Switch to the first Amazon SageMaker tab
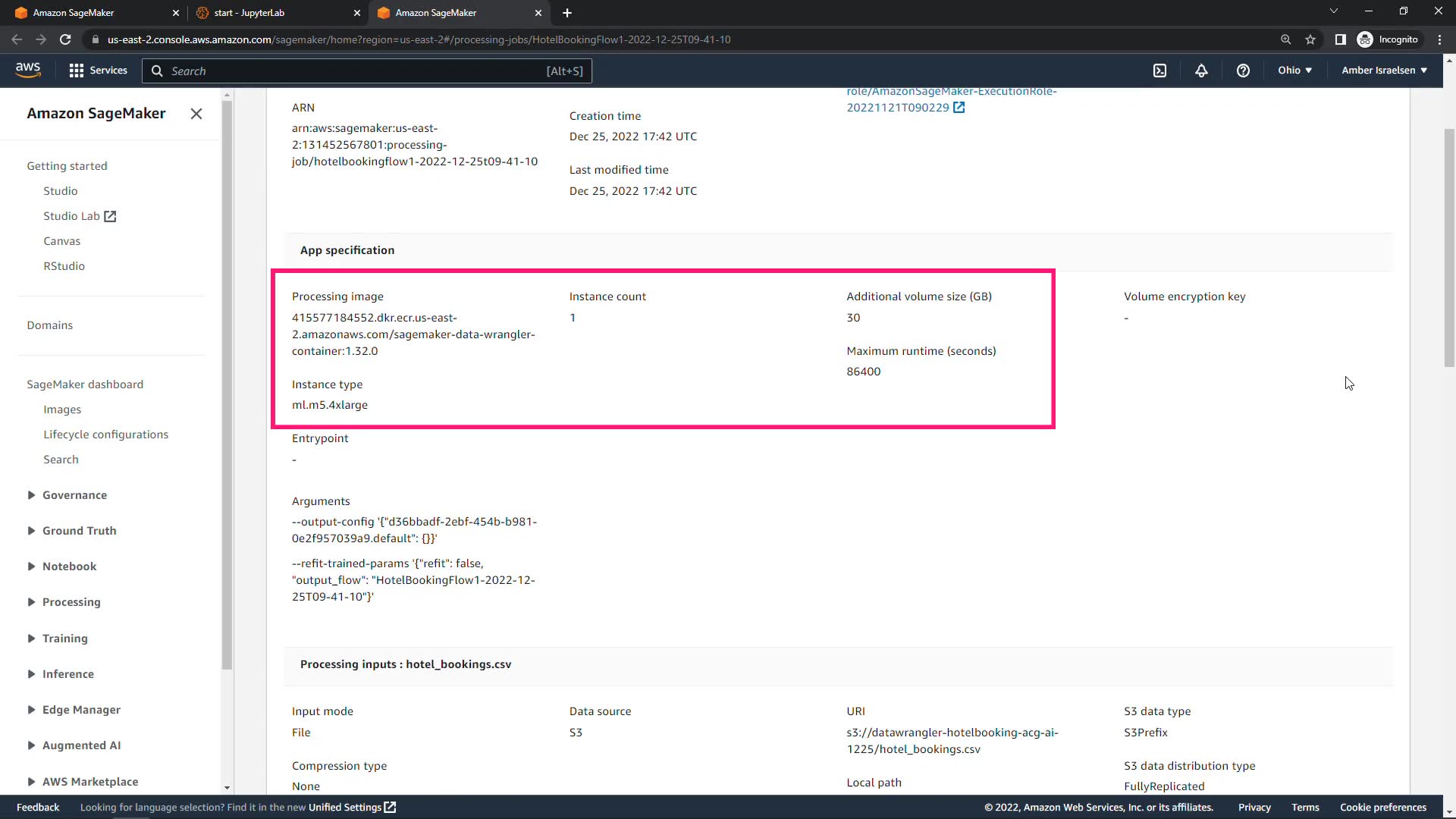 coord(74,13)
